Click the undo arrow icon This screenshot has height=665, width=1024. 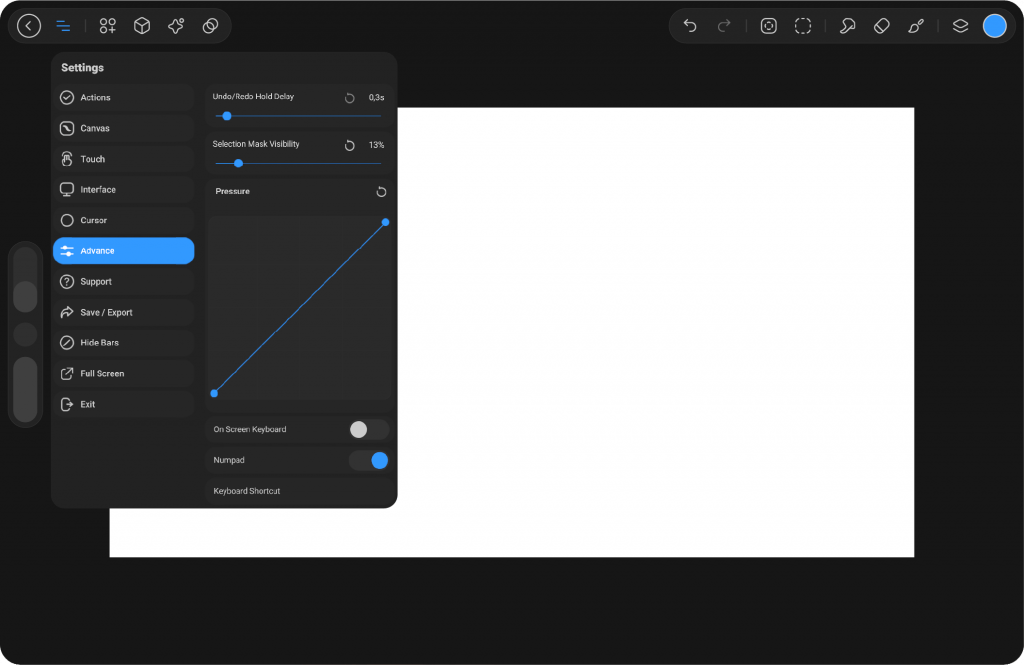pyautogui.click(x=689, y=26)
